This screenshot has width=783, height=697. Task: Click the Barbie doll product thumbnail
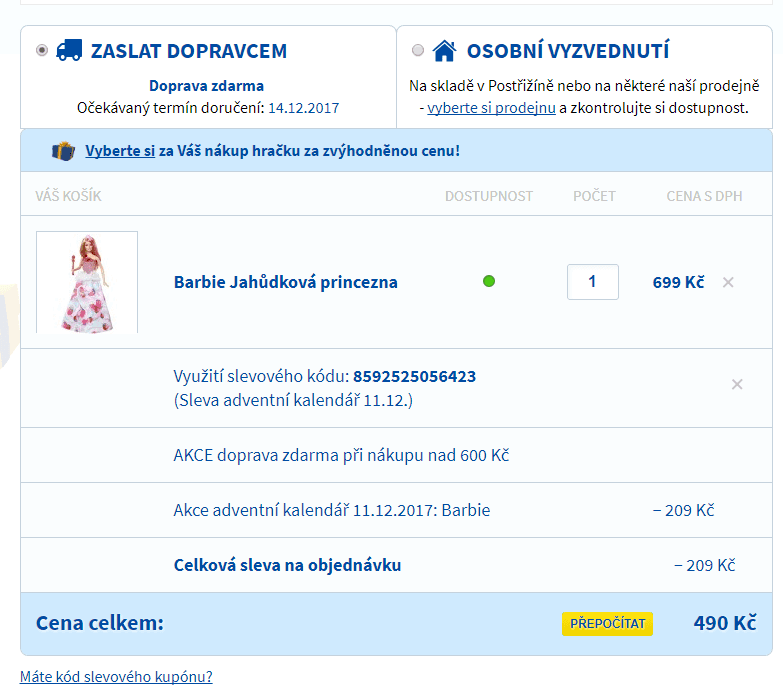87,282
